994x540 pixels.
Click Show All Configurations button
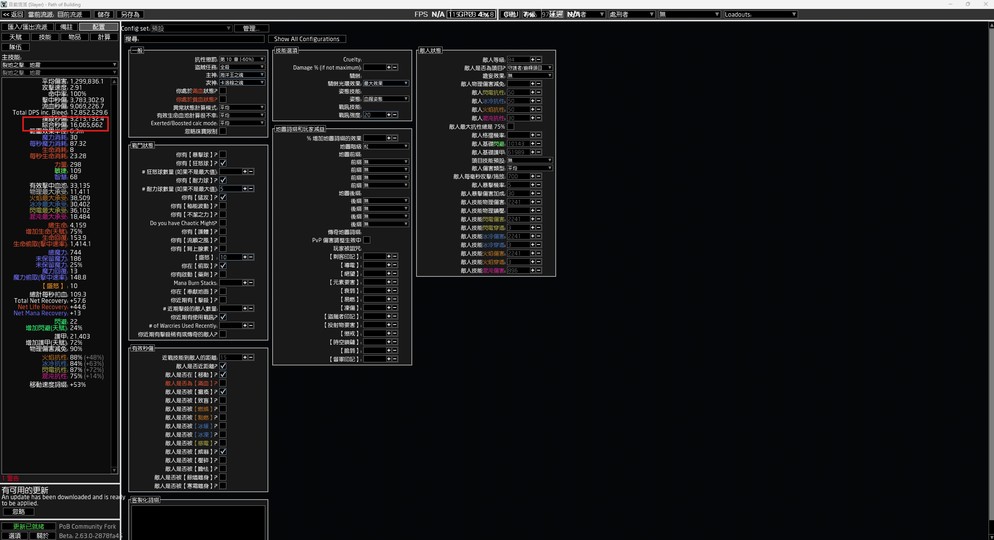(307, 39)
